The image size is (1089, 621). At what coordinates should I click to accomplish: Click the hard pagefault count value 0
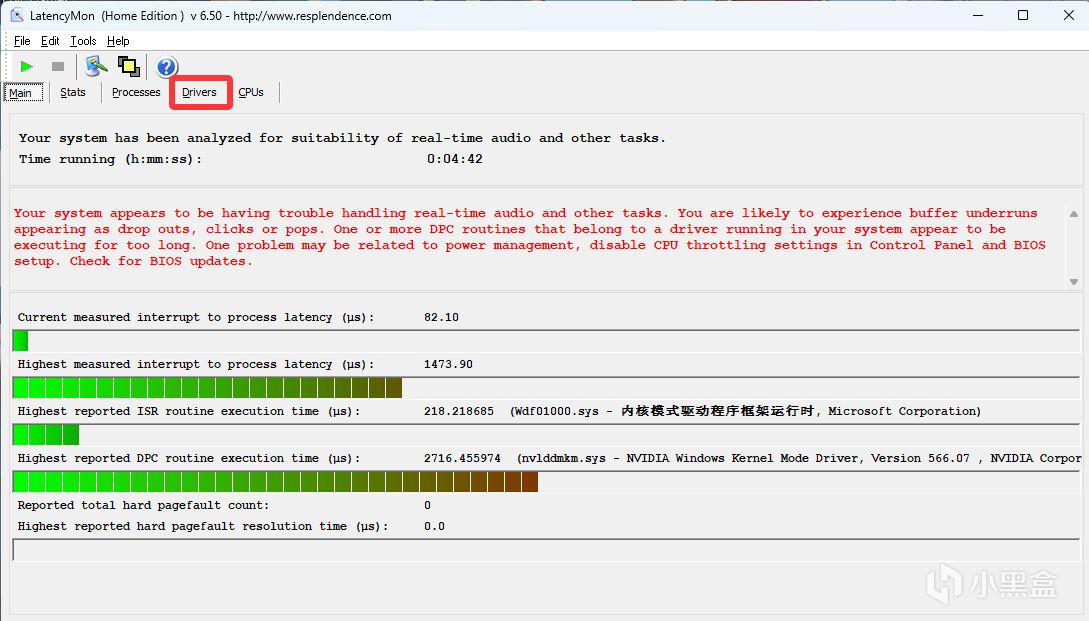pyautogui.click(x=427, y=506)
